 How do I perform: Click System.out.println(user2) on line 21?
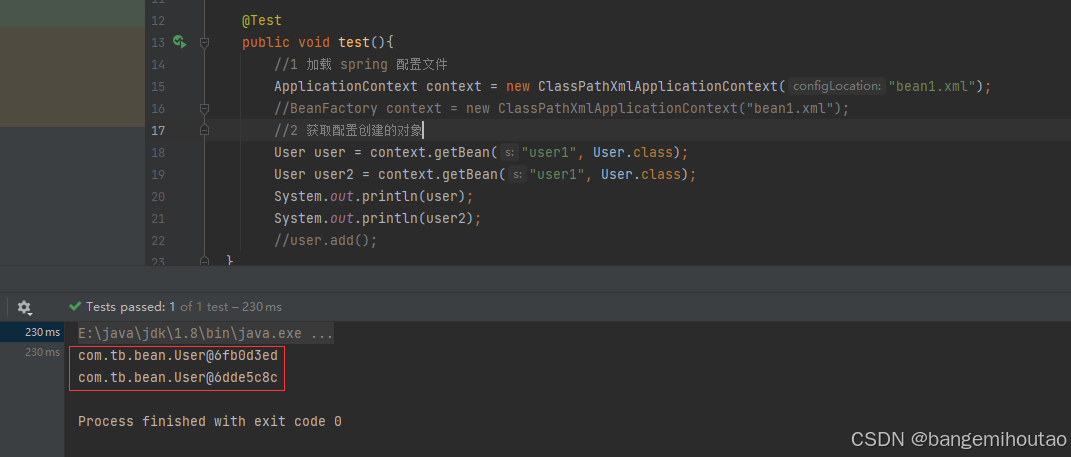pos(378,217)
